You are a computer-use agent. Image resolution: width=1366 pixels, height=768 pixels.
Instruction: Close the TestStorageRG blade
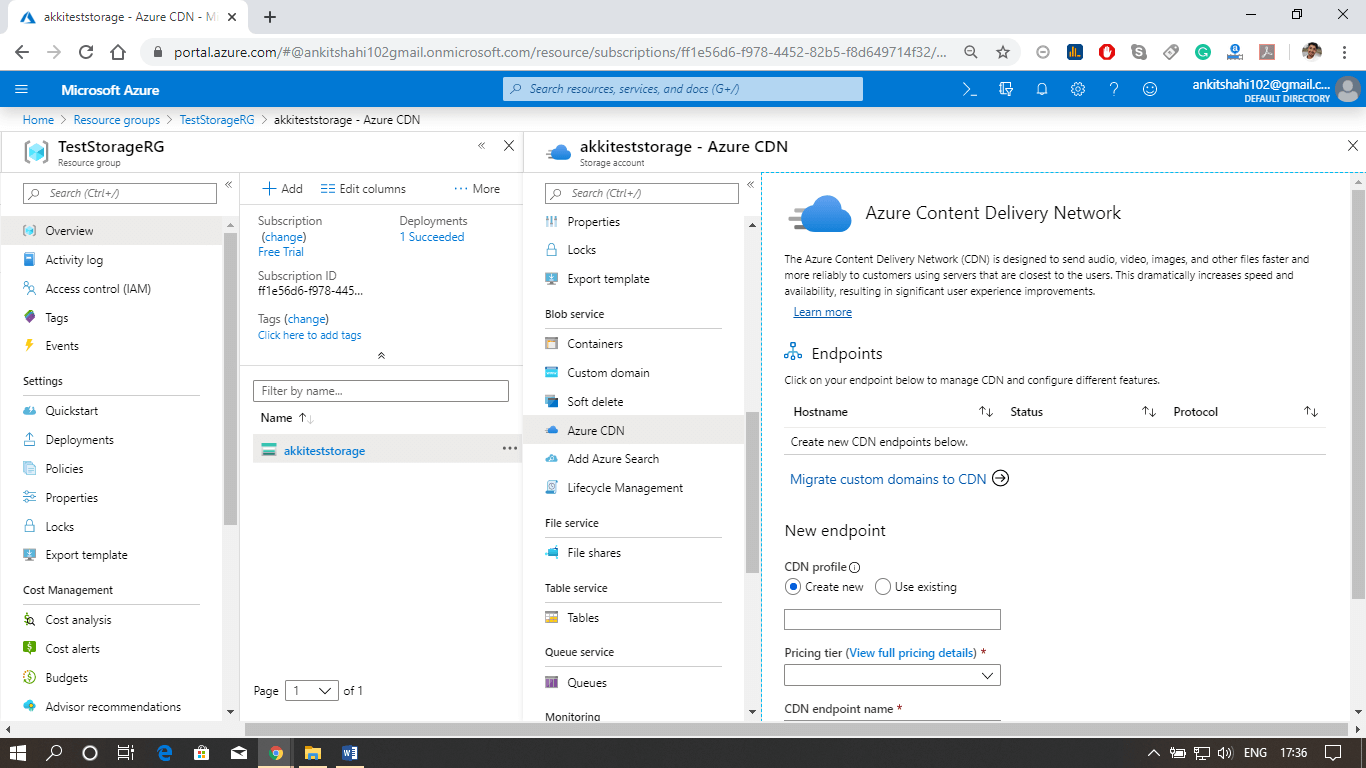coord(509,146)
